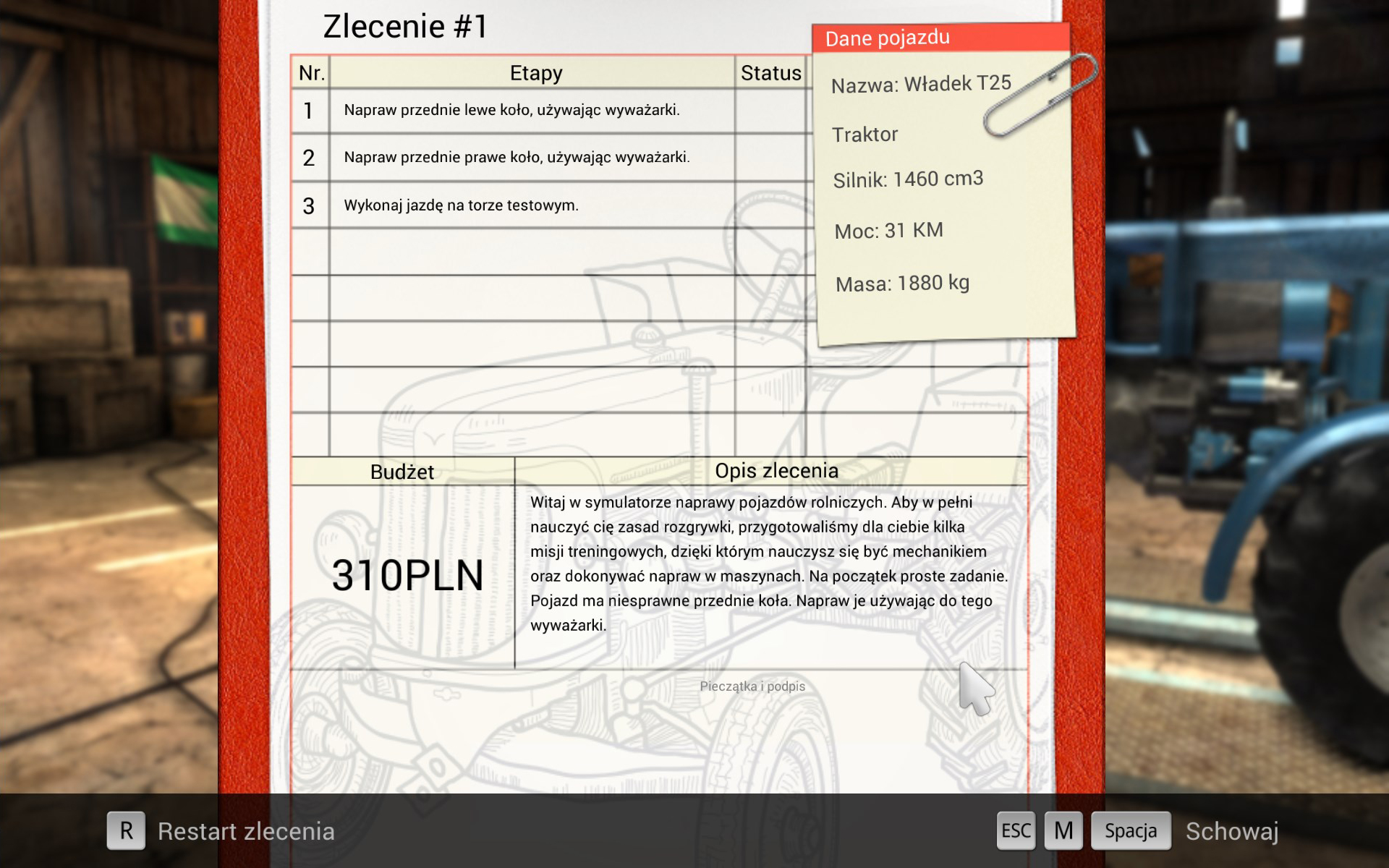
Task: Open the Nr. column header
Action: click(x=310, y=72)
